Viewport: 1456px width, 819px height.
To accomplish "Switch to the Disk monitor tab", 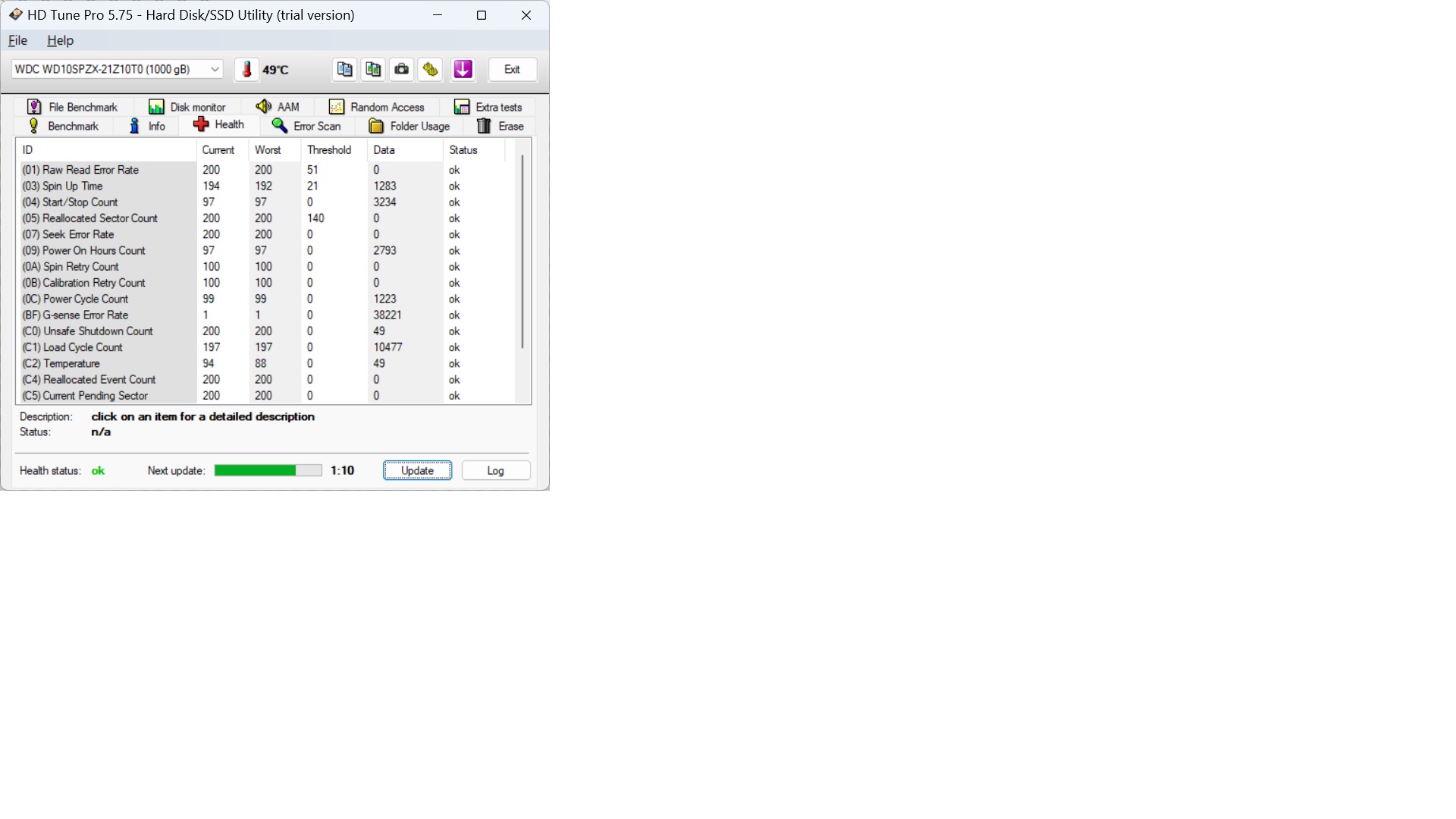I will point(187,107).
